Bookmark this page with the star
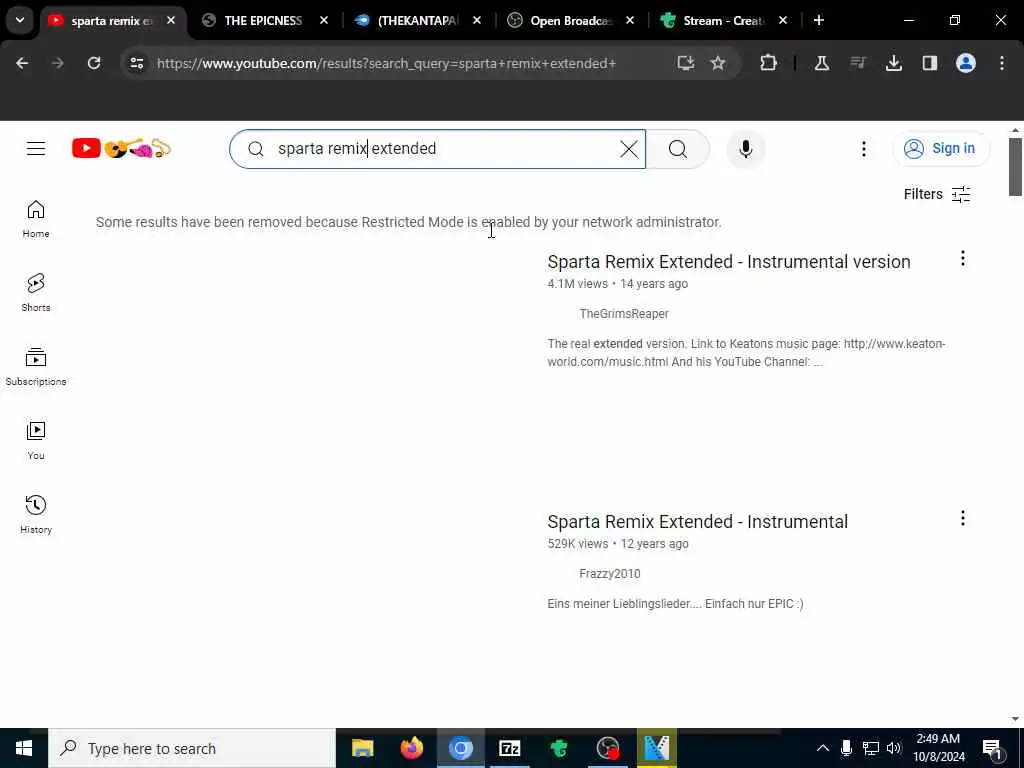Screen dimensions: 1024x768 718,63
